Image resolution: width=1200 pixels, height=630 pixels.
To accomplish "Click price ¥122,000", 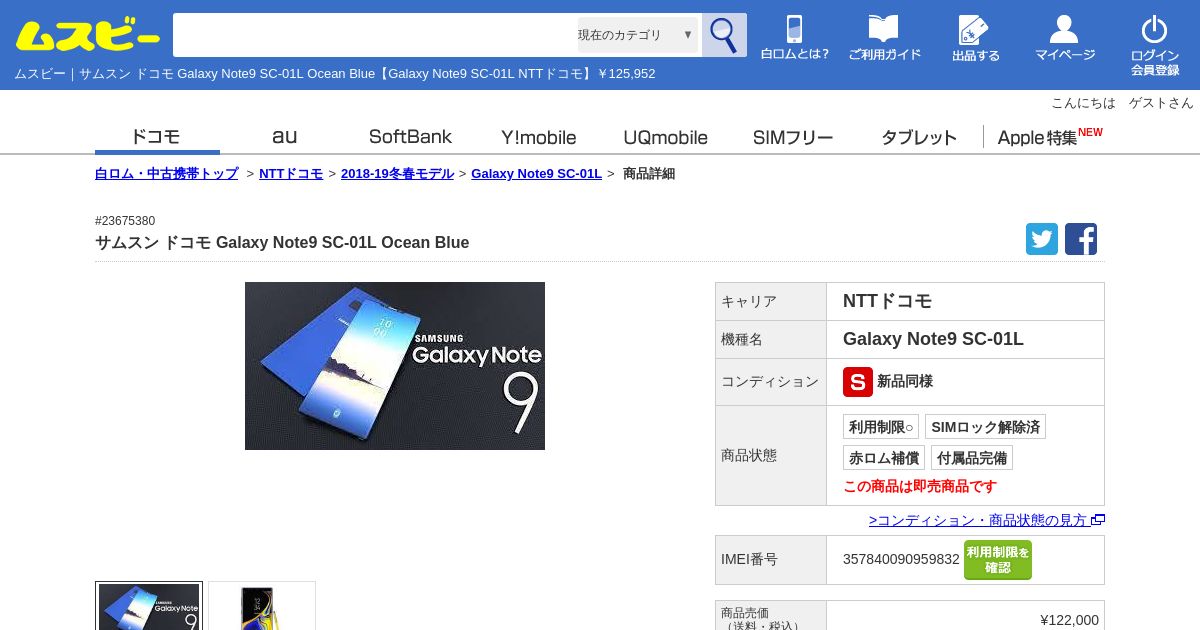I will click(x=1069, y=620).
